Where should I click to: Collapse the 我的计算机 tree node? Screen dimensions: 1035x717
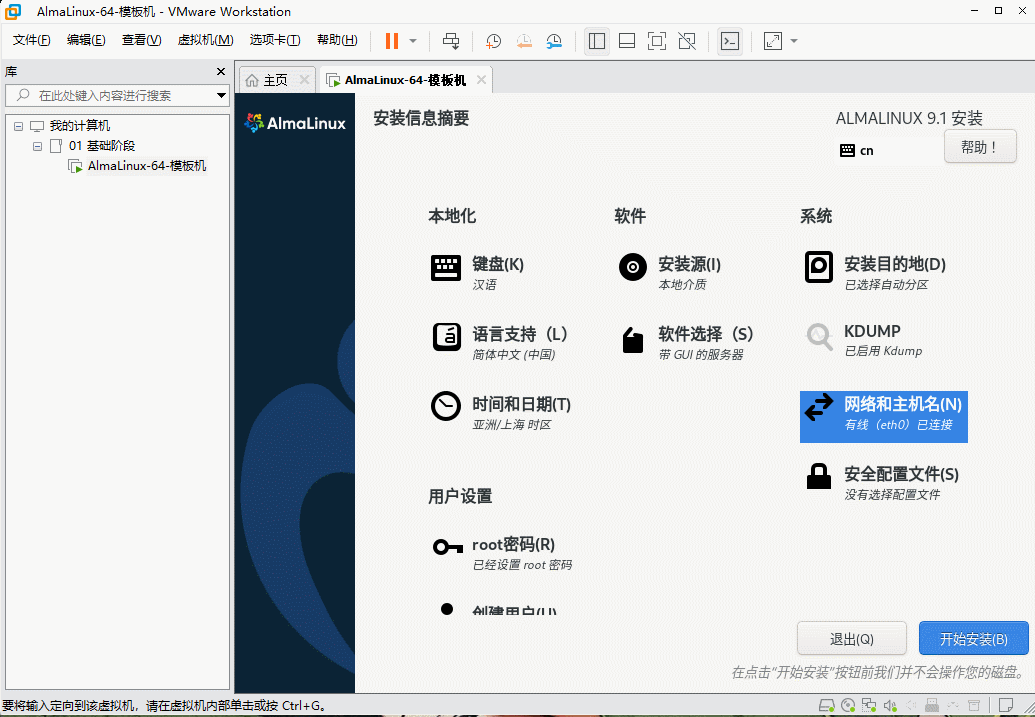[x=18, y=126]
